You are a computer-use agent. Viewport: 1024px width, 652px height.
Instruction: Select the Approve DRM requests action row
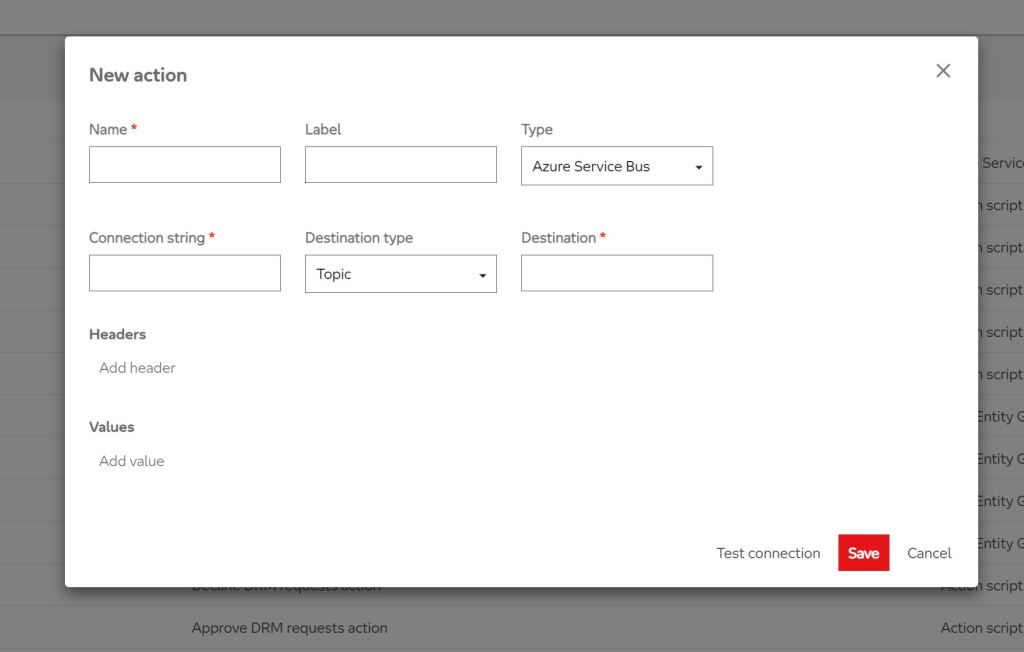(289, 628)
